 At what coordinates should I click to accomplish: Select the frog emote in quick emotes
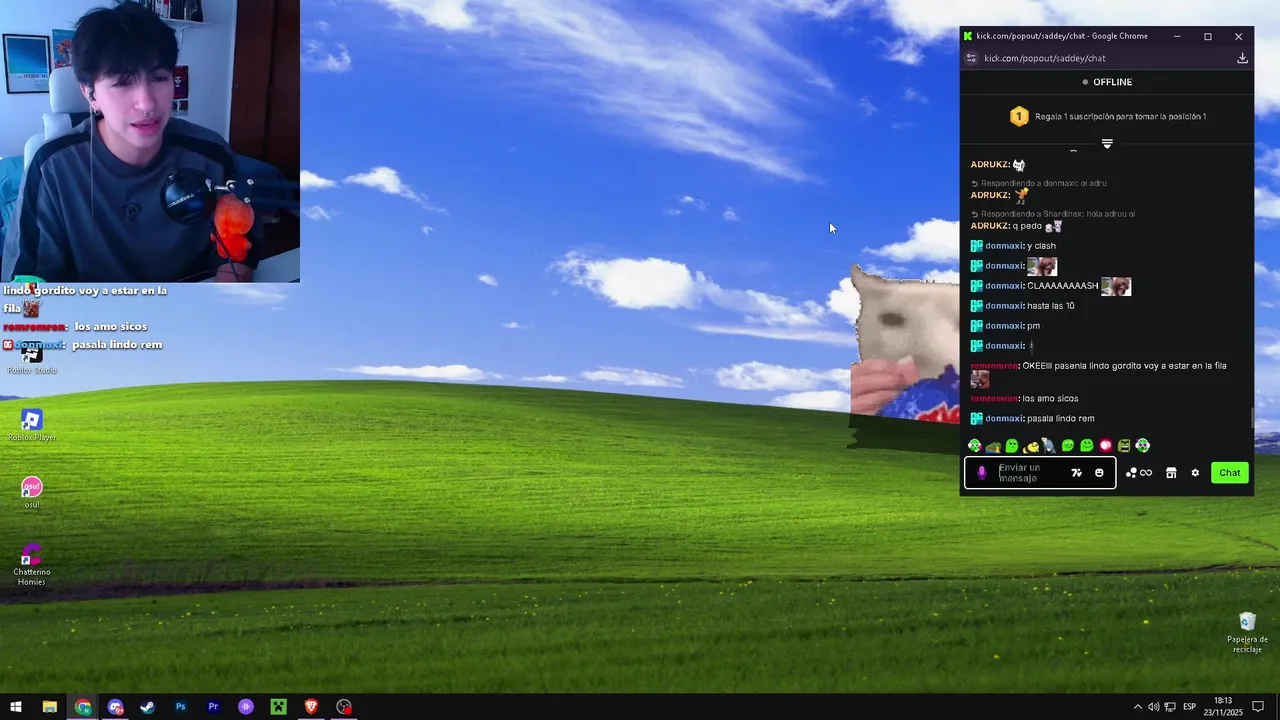click(x=993, y=447)
